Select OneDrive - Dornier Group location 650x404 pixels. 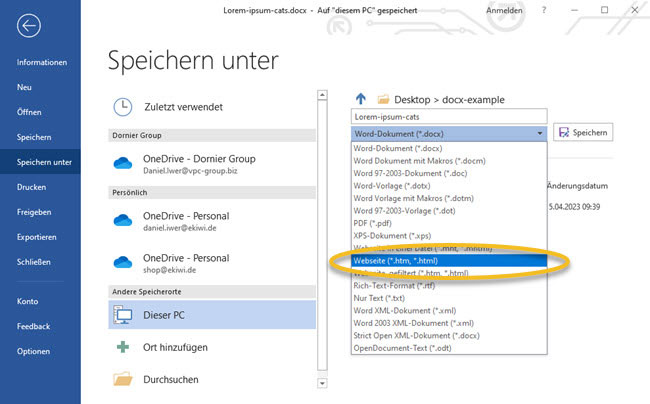(212, 164)
